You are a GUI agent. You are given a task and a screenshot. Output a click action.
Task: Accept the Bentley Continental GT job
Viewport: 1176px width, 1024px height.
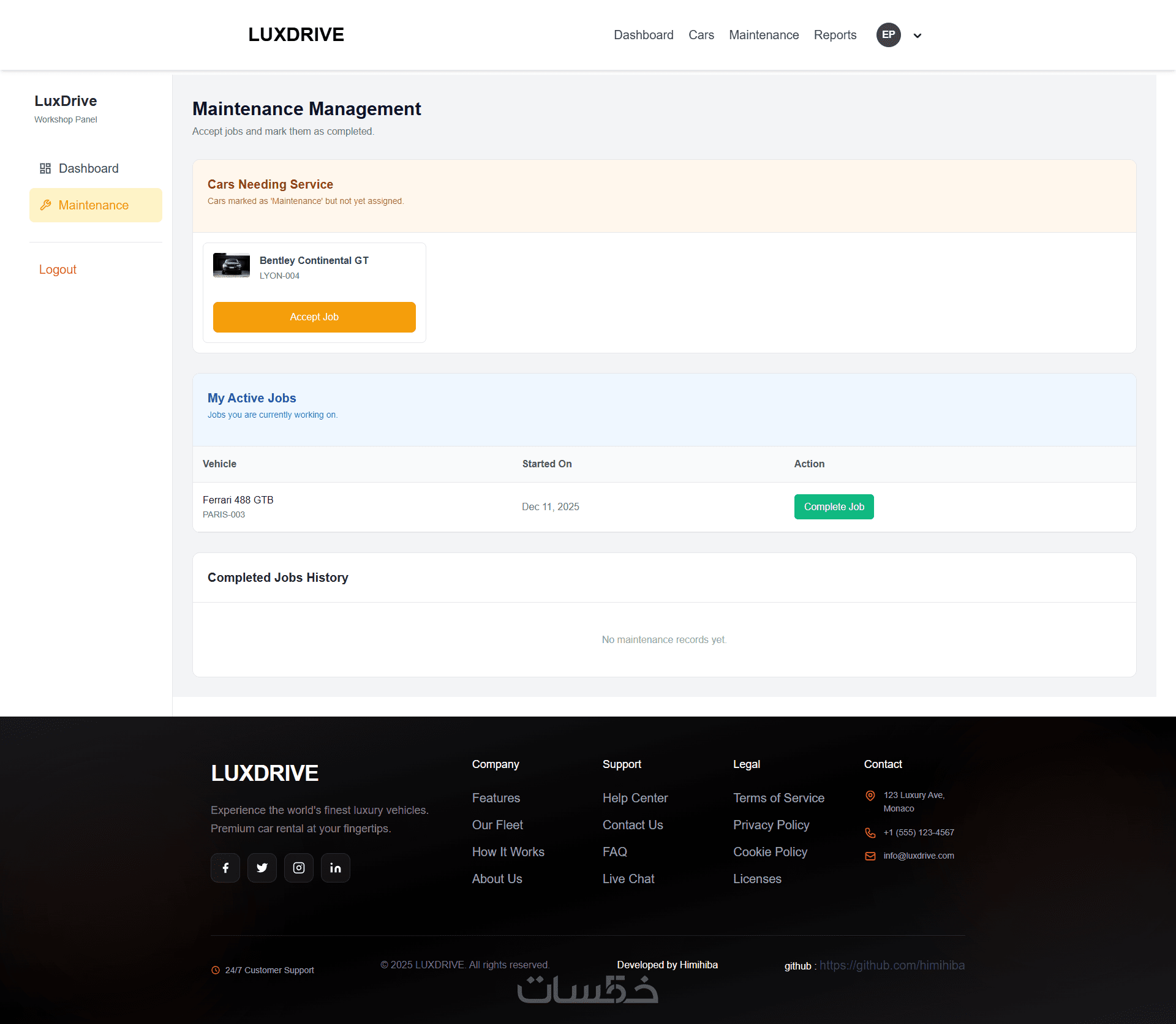[314, 317]
